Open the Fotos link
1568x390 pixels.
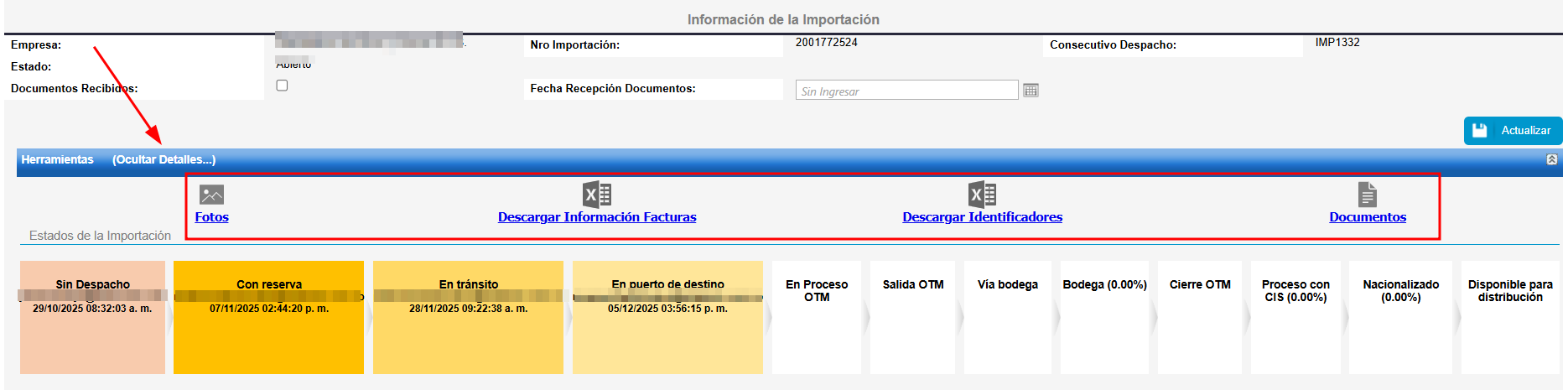[211, 217]
